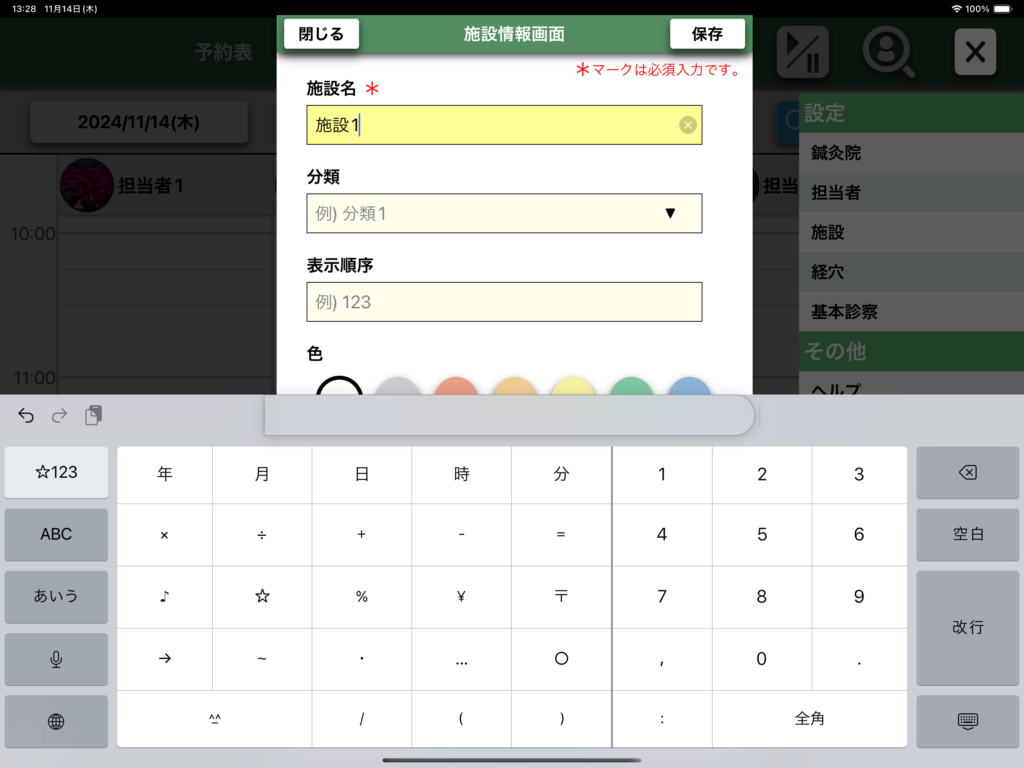This screenshot has width=1024, height=768.
Task: Pick the green color swatch
Action: [x=631, y=387]
